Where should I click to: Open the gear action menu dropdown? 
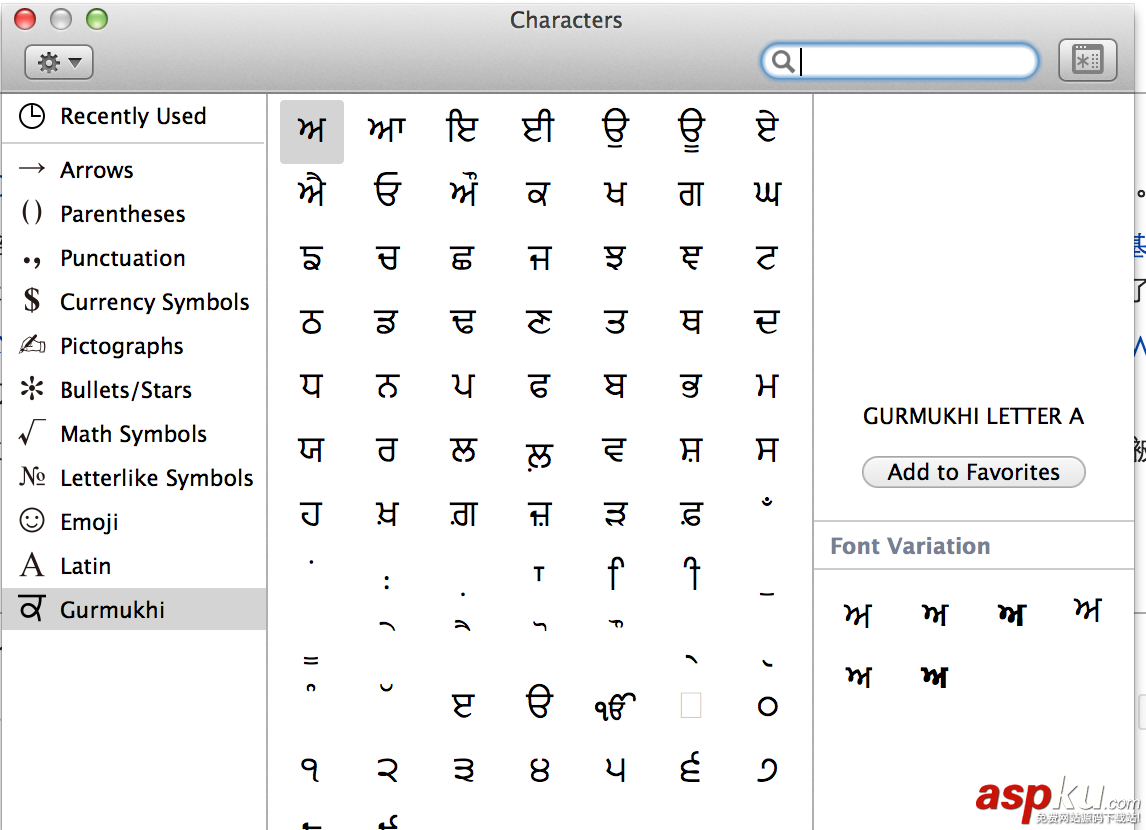[59, 62]
